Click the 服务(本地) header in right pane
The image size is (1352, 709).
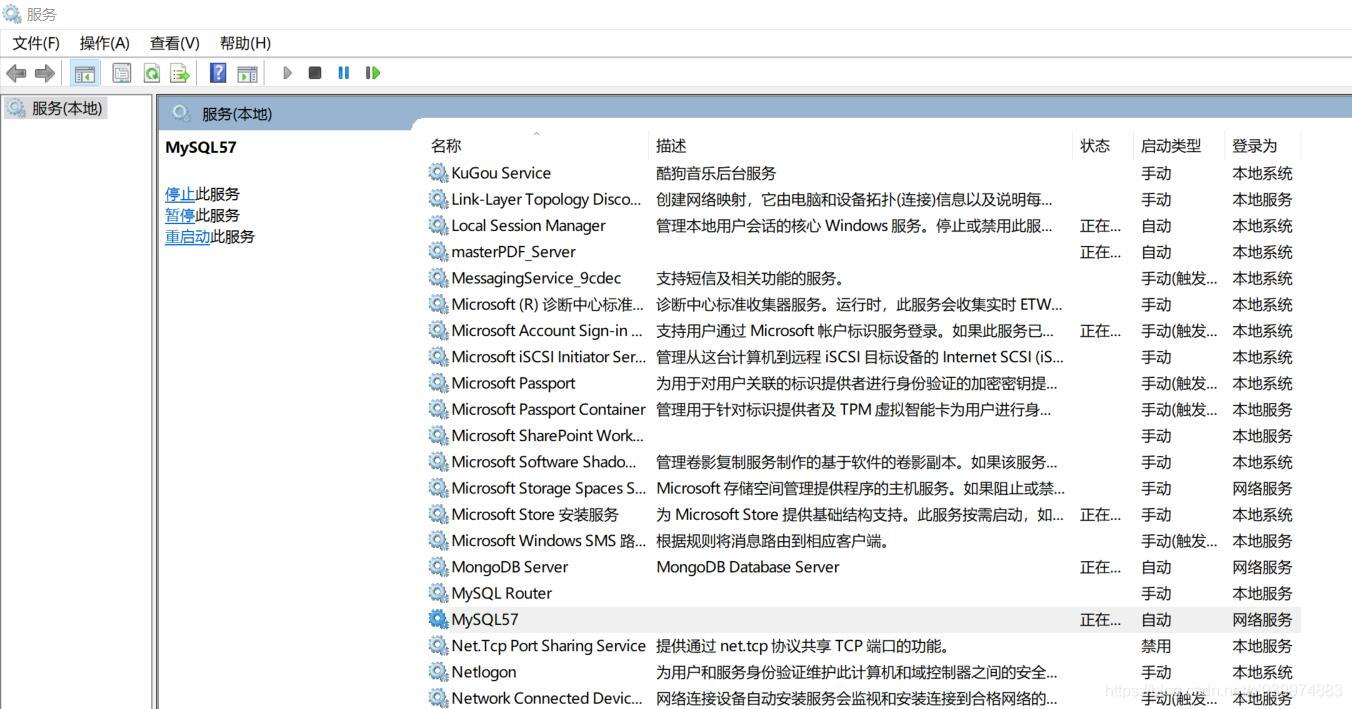click(x=237, y=114)
